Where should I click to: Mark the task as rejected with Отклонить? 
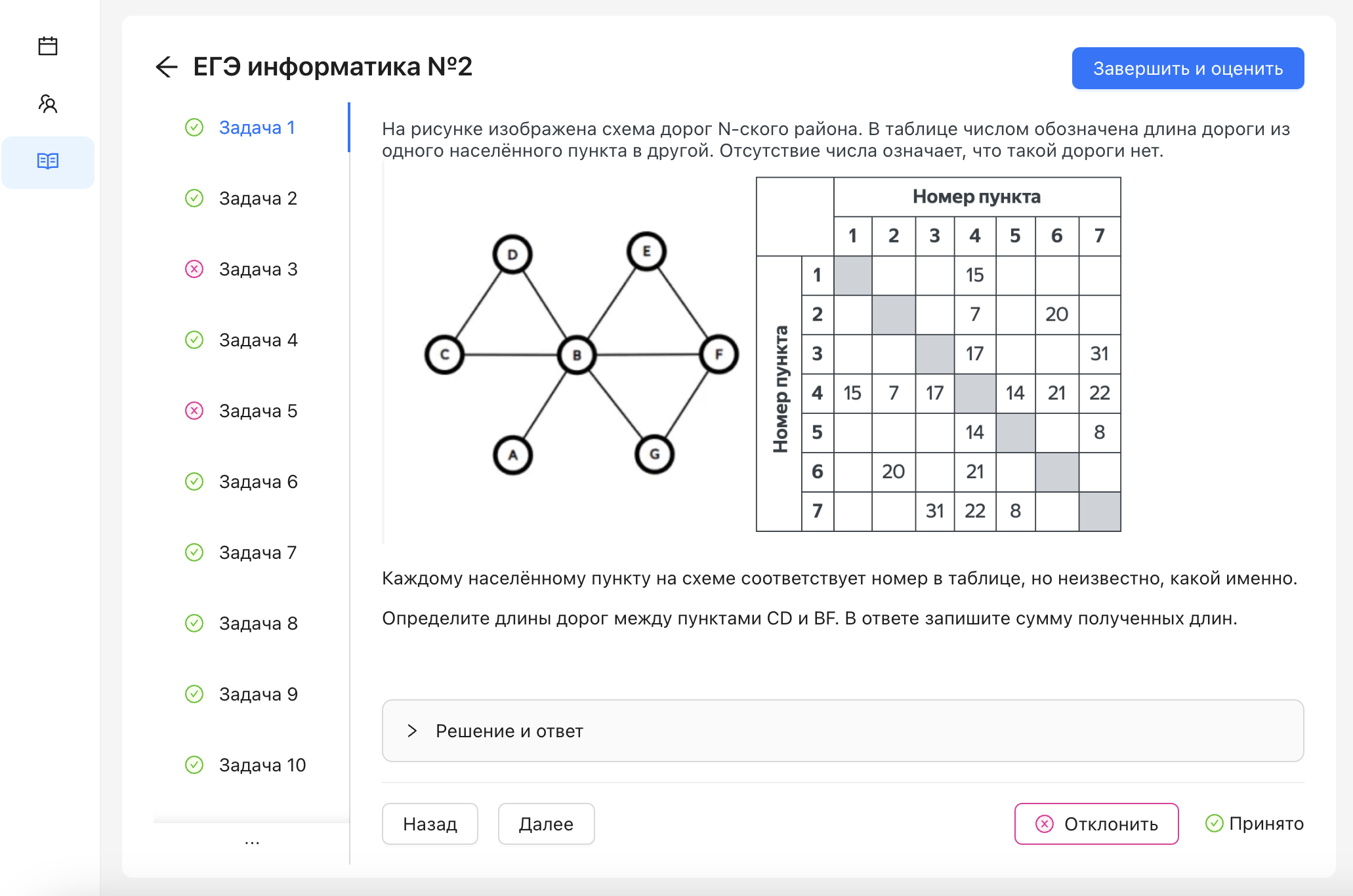pyautogui.click(x=1096, y=823)
